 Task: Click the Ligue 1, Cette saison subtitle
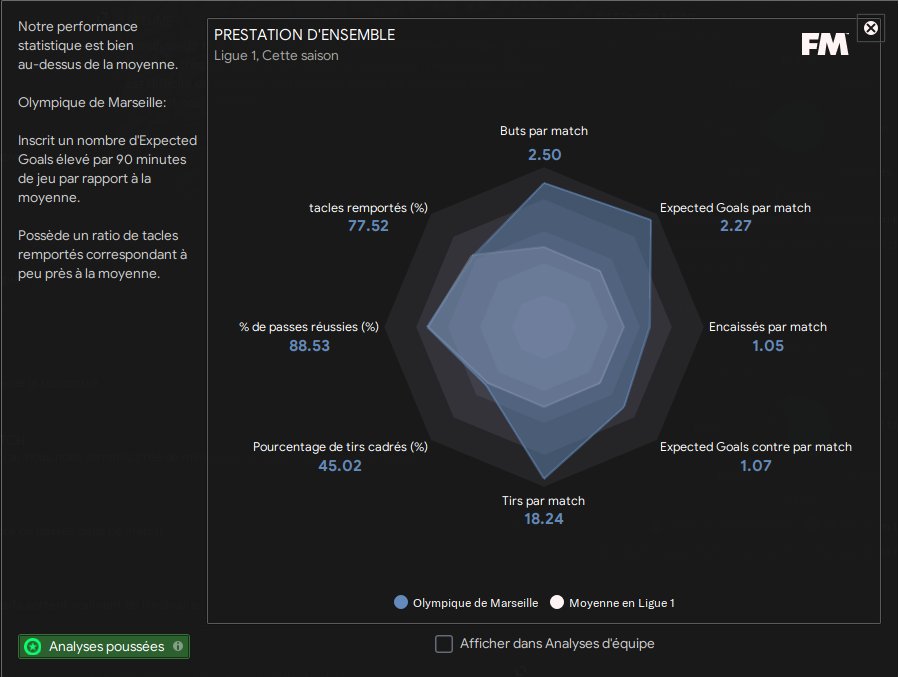[276, 56]
